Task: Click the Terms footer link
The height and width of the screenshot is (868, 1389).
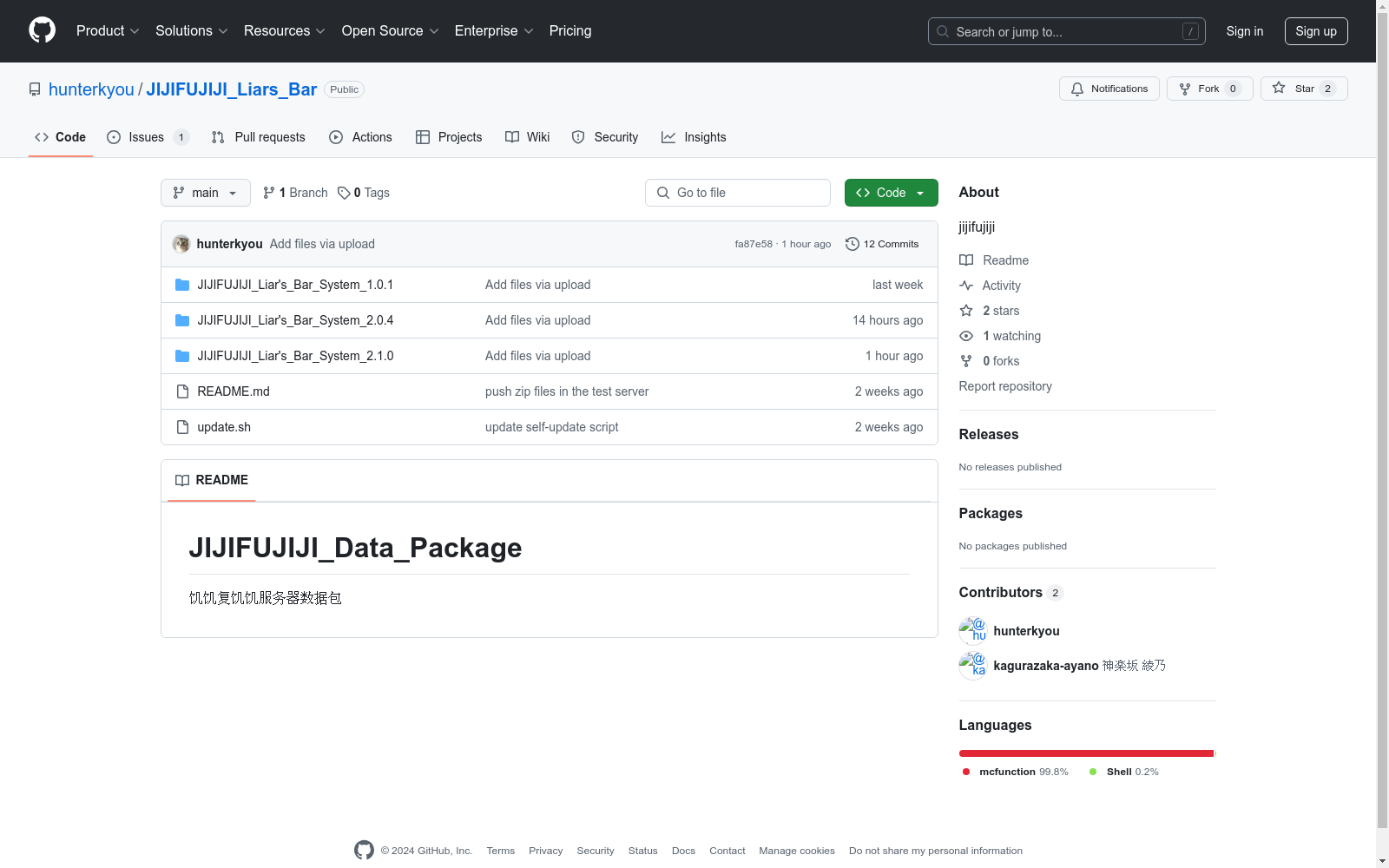Action: point(501,851)
